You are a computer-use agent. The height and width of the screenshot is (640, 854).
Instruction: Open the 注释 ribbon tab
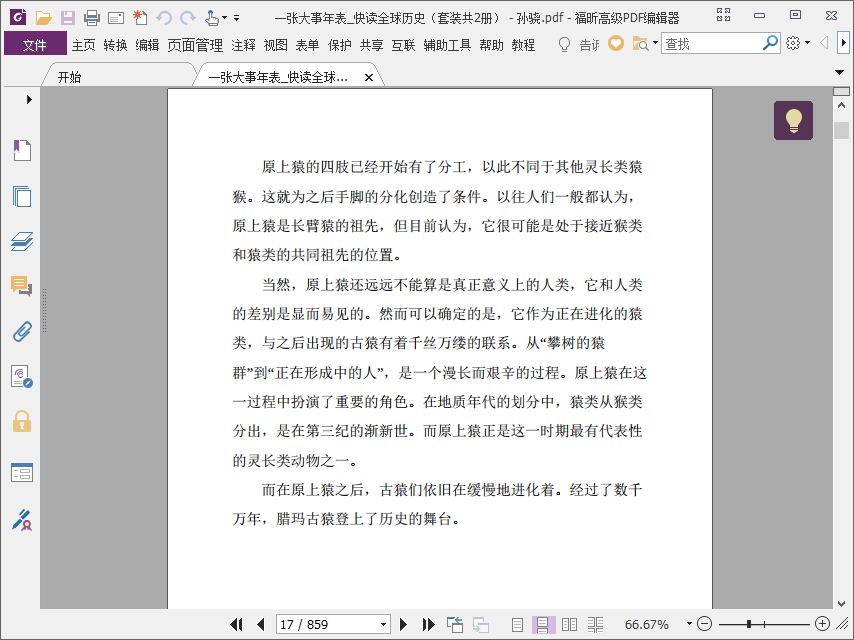click(x=243, y=45)
